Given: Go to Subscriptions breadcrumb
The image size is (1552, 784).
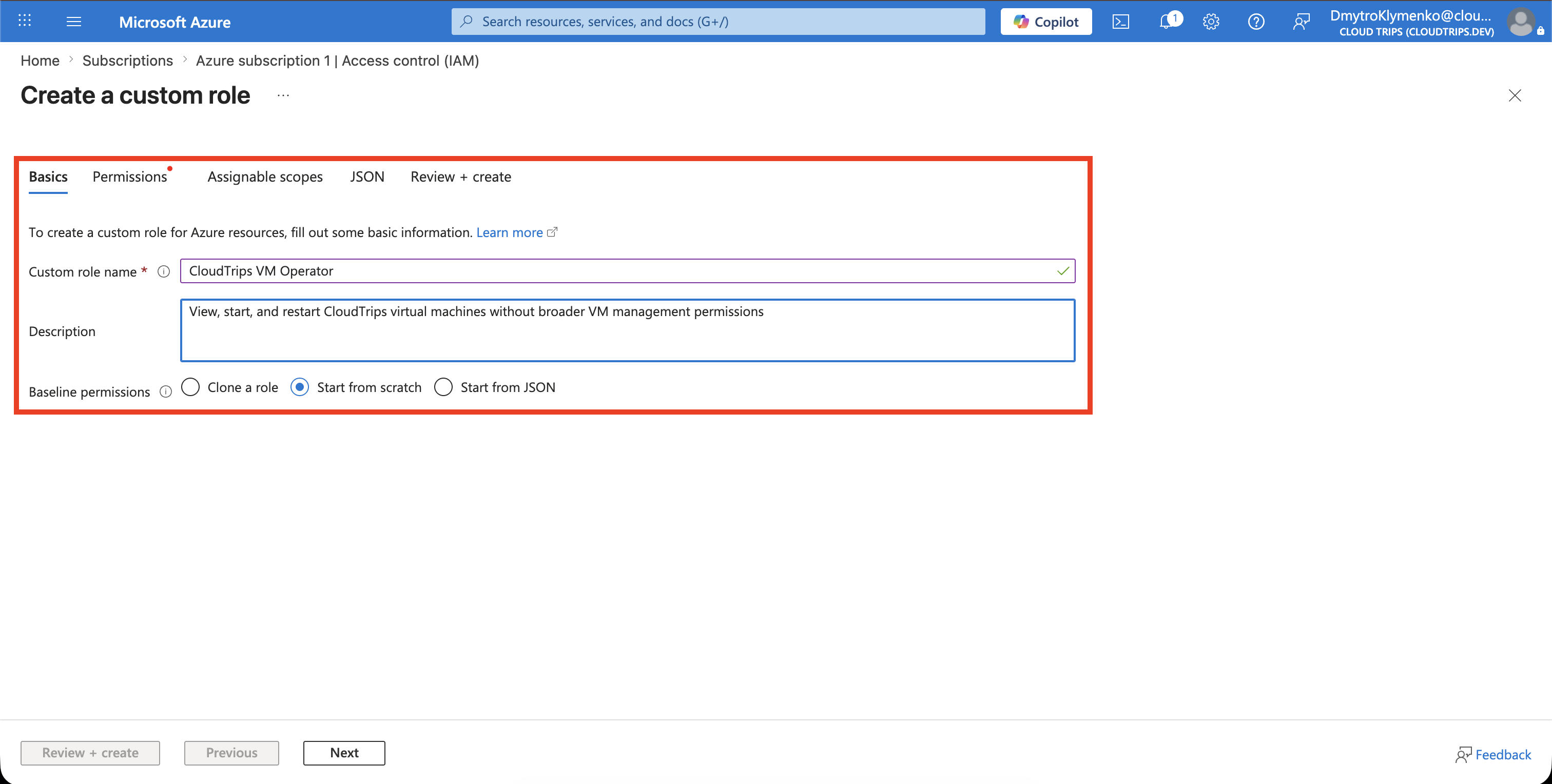Looking at the screenshot, I should coord(128,61).
